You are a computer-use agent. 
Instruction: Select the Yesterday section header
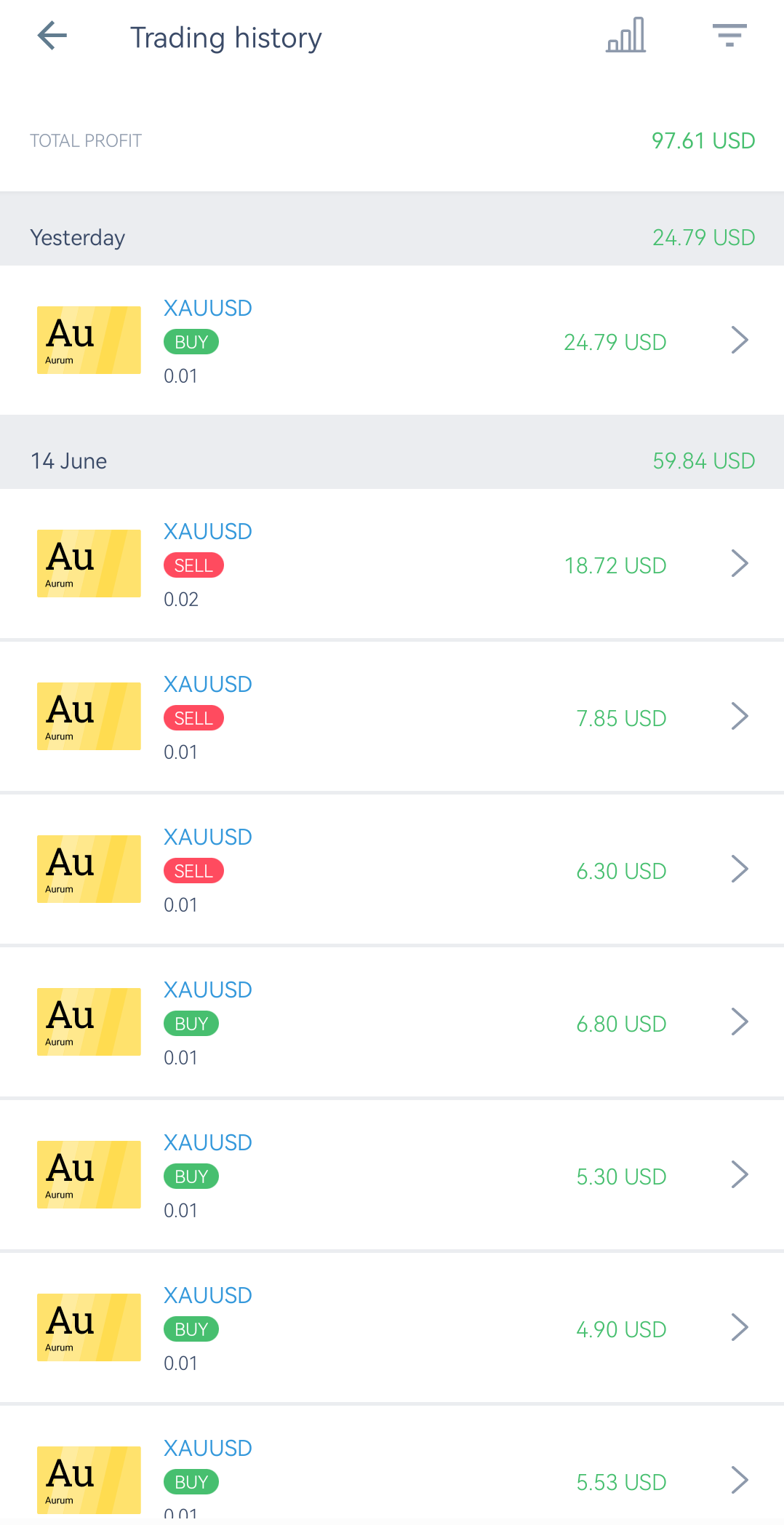tap(392, 237)
